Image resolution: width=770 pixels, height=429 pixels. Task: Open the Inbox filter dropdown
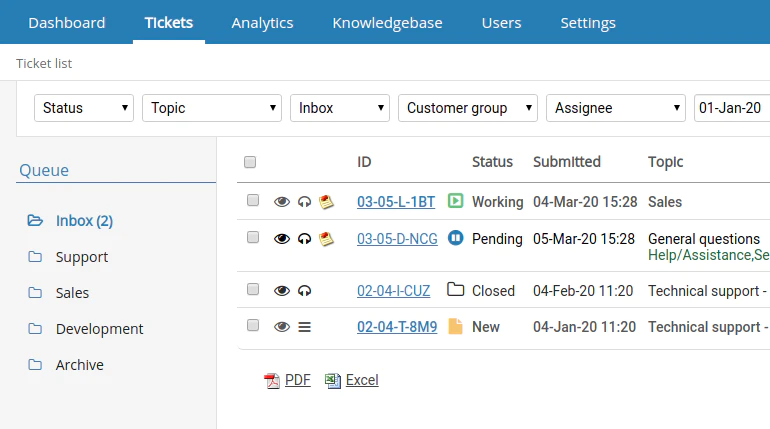tap(340, 108)
